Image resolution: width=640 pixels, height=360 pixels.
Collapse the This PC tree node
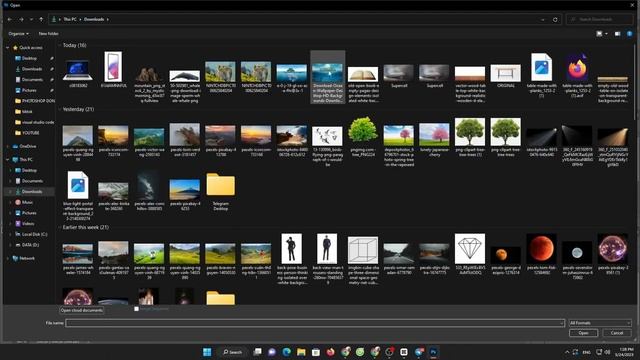(x=8, y=160)
